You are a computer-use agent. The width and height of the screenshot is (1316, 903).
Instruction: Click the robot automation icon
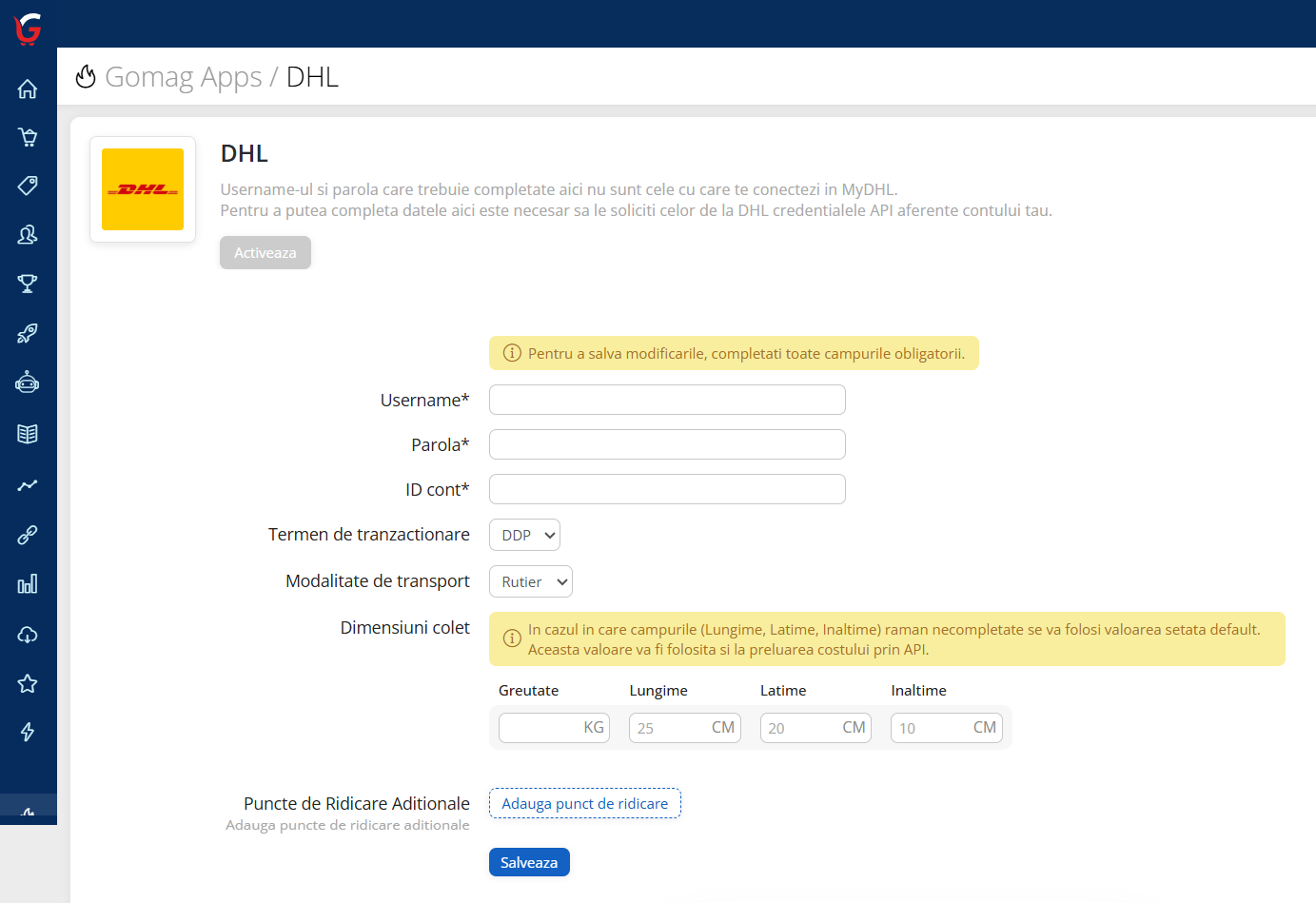coord(28,383)
